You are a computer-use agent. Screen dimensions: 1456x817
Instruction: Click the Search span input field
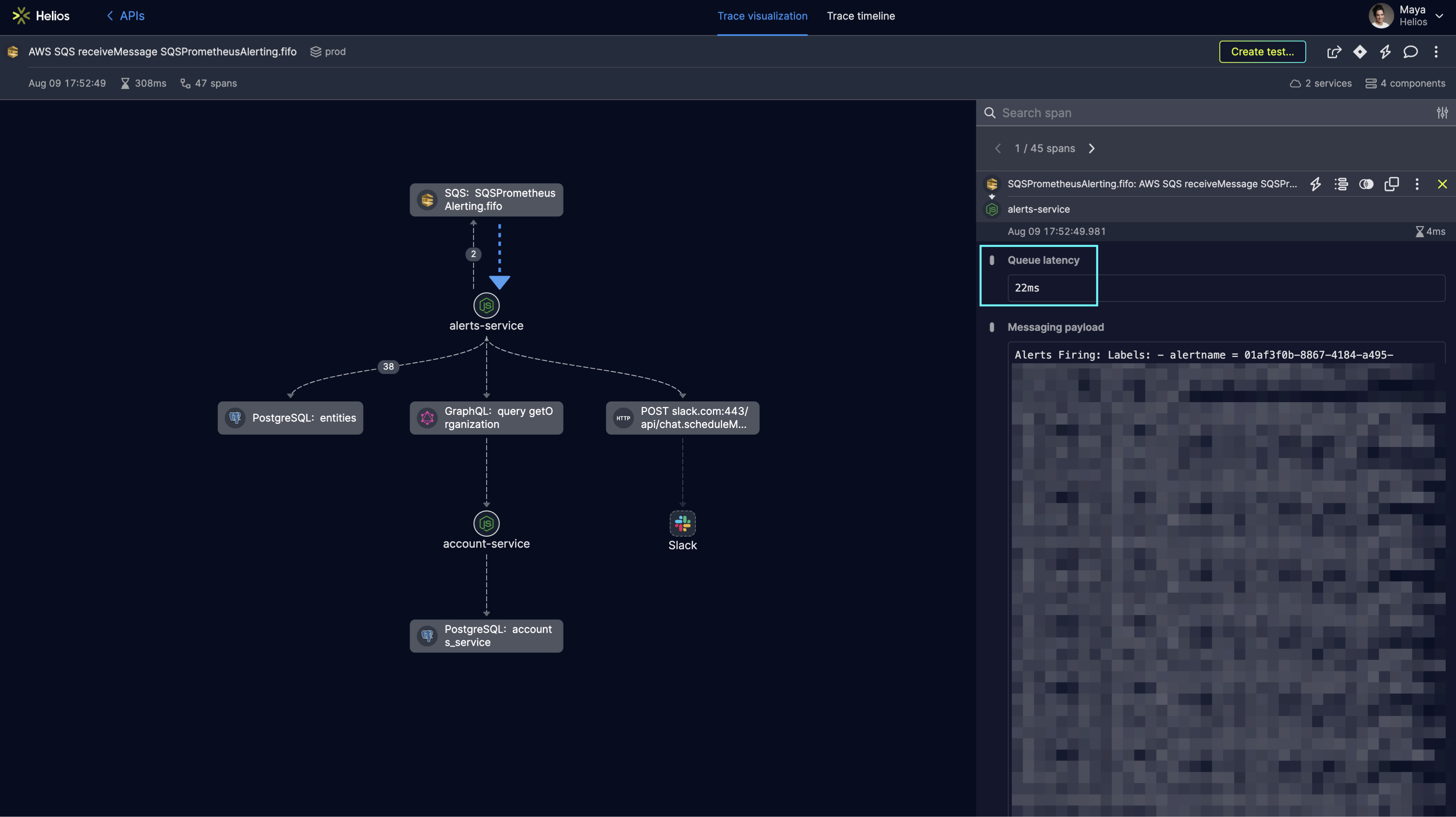[1209, 113]
